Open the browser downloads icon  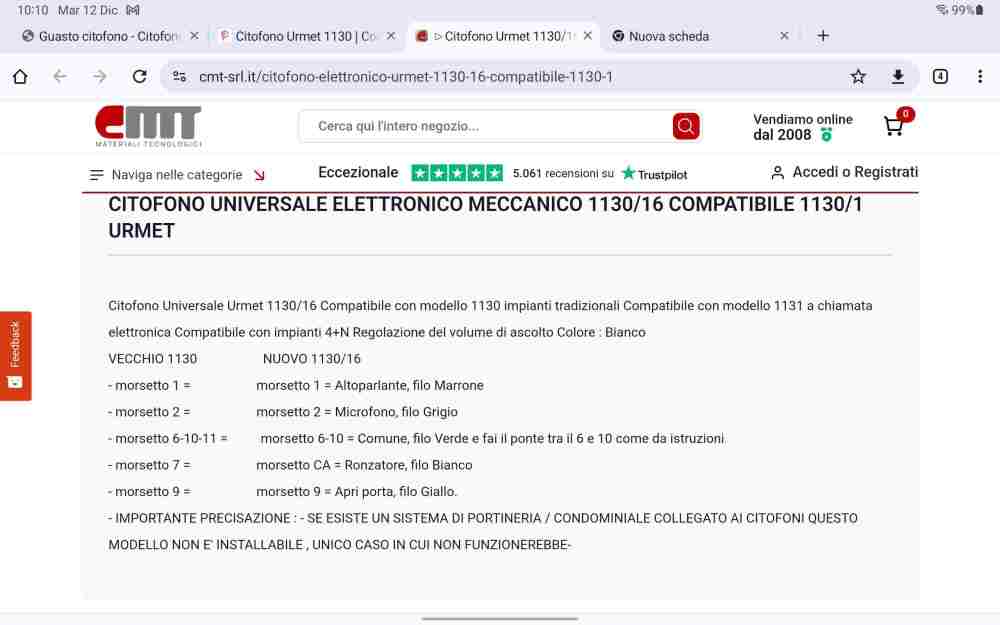898,77
